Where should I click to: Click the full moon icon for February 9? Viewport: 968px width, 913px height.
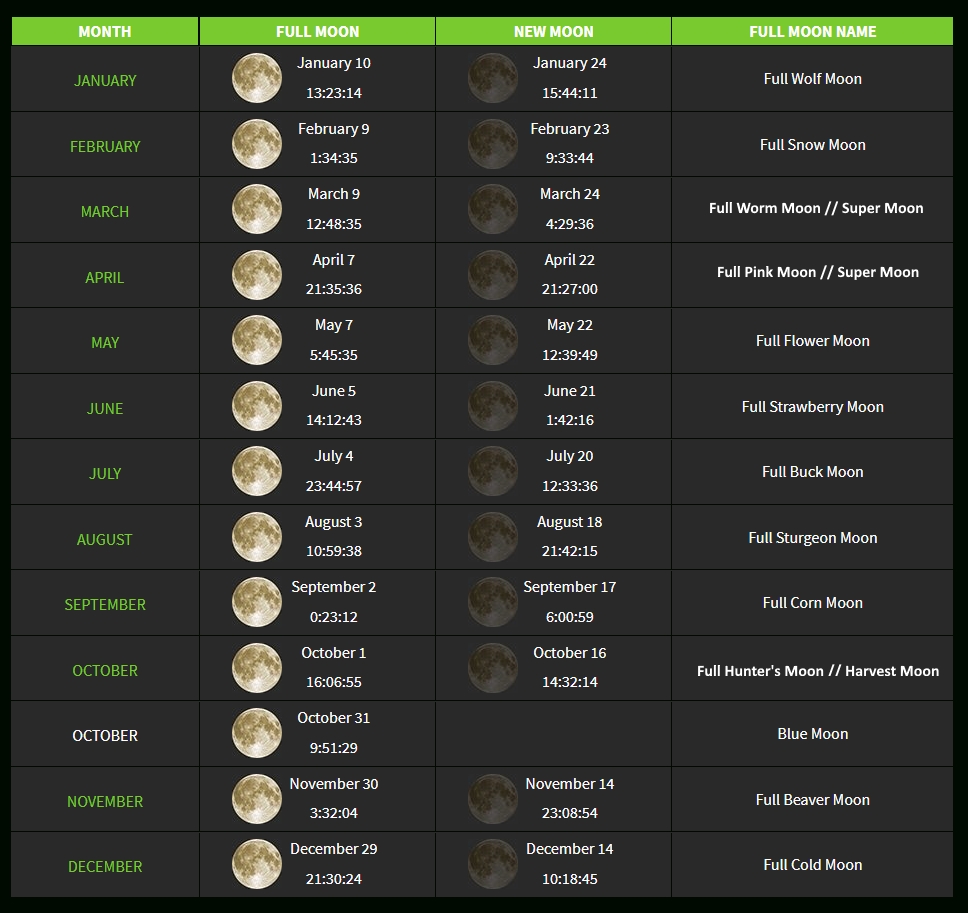point(257,144)
